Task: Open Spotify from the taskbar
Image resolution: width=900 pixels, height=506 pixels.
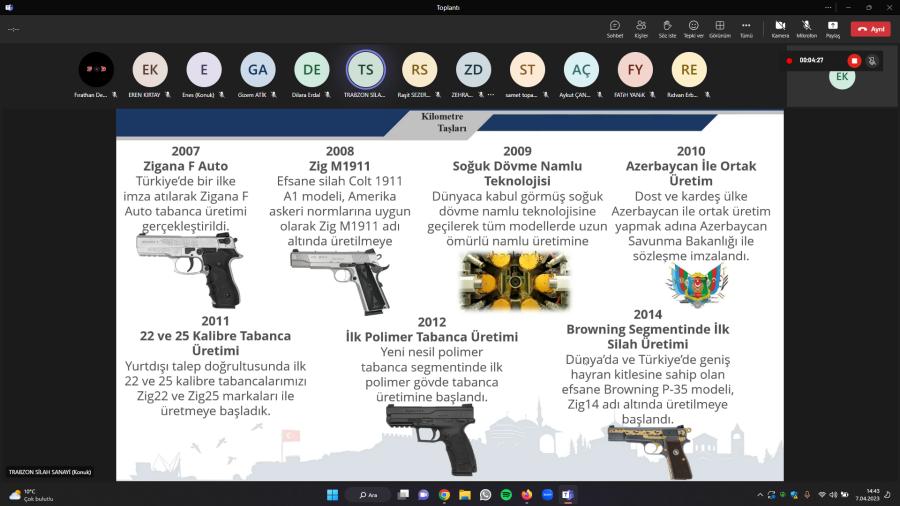Action: (x=506, y=495)
